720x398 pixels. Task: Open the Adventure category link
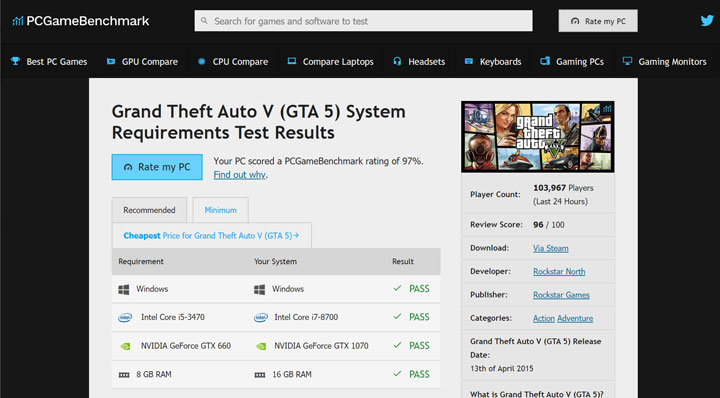[575, 319]
